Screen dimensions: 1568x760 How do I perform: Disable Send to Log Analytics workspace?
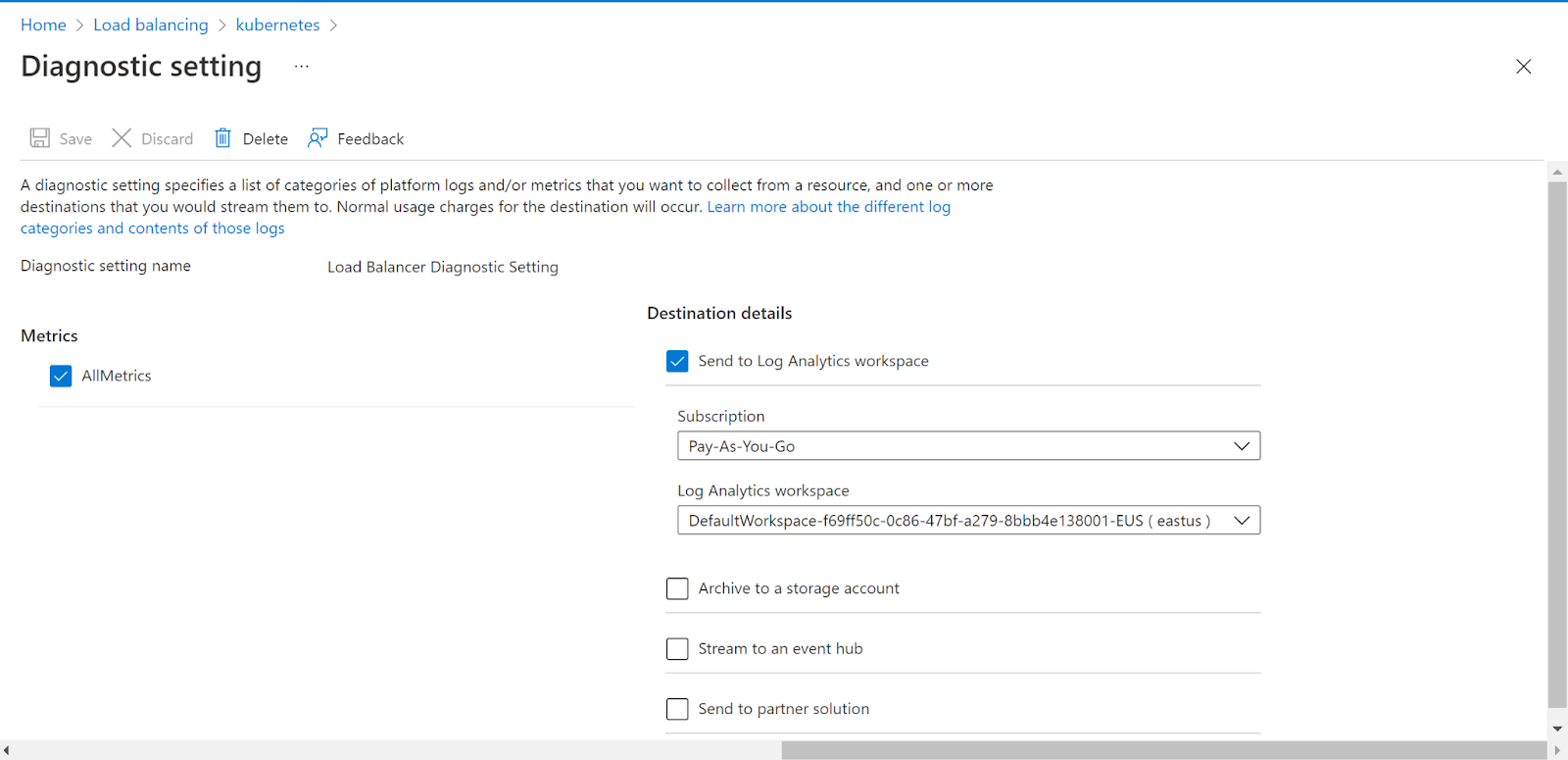click(677, 362)
